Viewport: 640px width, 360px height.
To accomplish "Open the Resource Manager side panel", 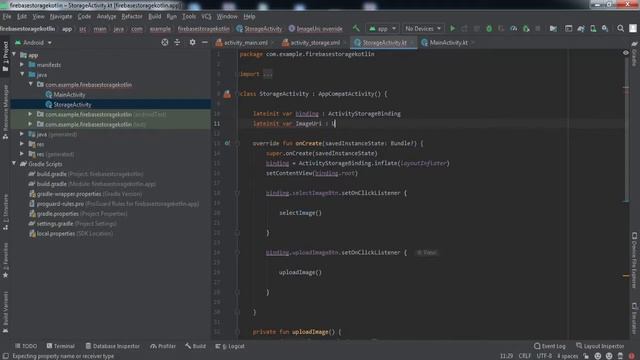I will [x=5, y=112].
